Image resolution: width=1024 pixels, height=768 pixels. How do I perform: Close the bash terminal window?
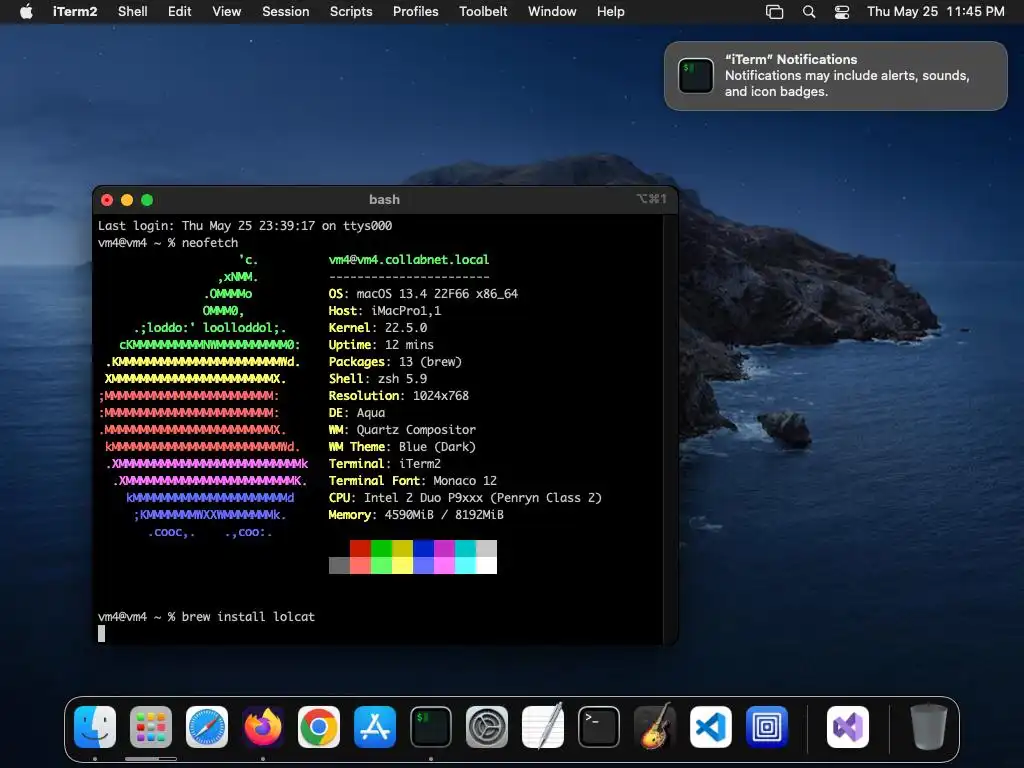[x=107, y=200]
